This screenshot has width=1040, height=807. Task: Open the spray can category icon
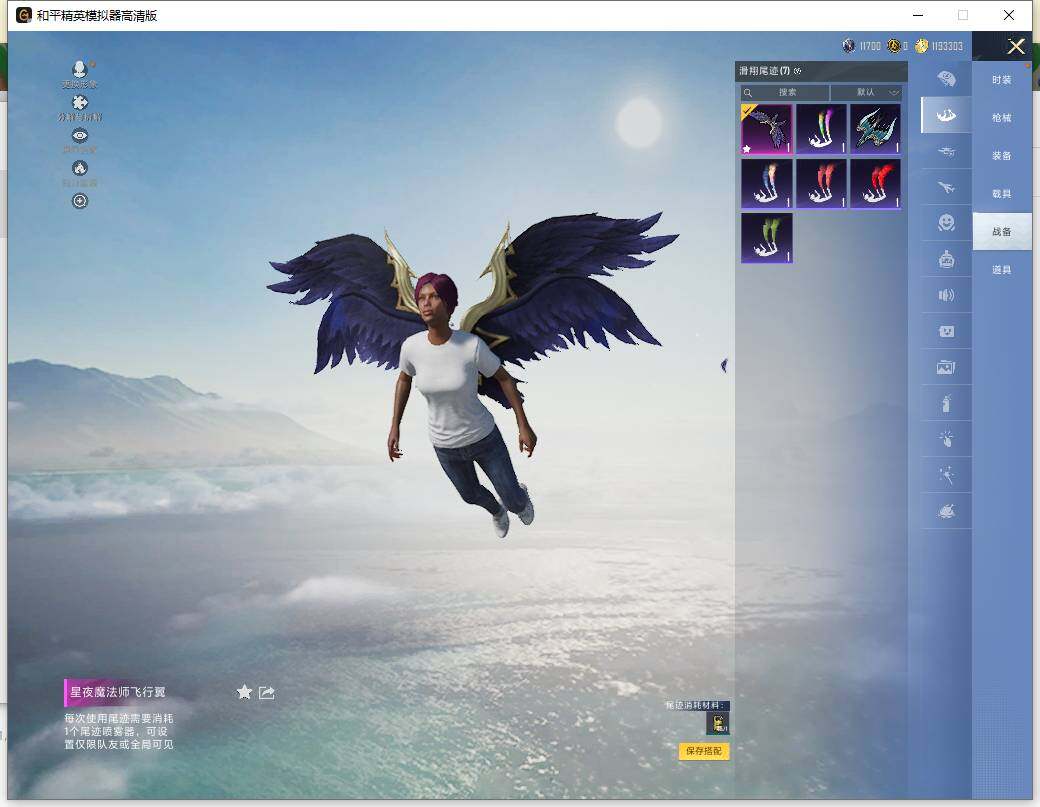pyautogui.click(x=946, y=403)
